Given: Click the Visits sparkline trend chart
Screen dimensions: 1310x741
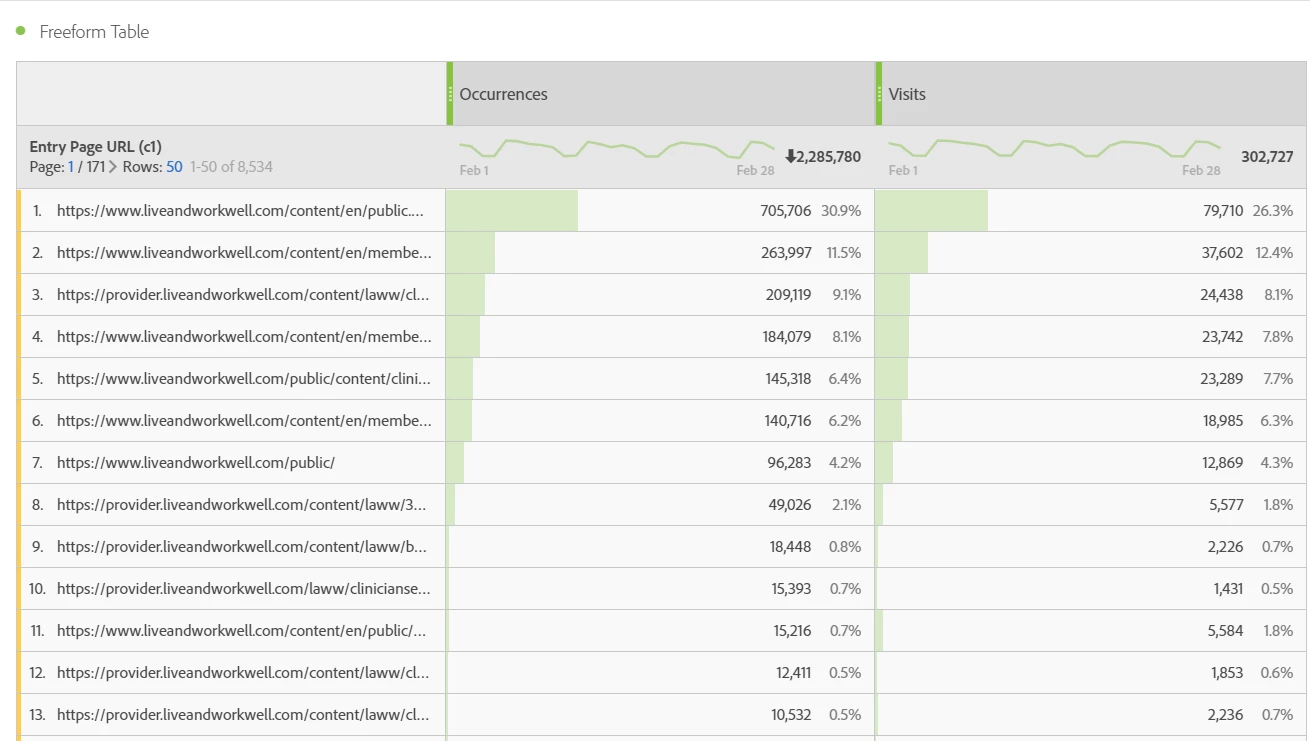Looking at the screenshot, I should pos(1054,149).
